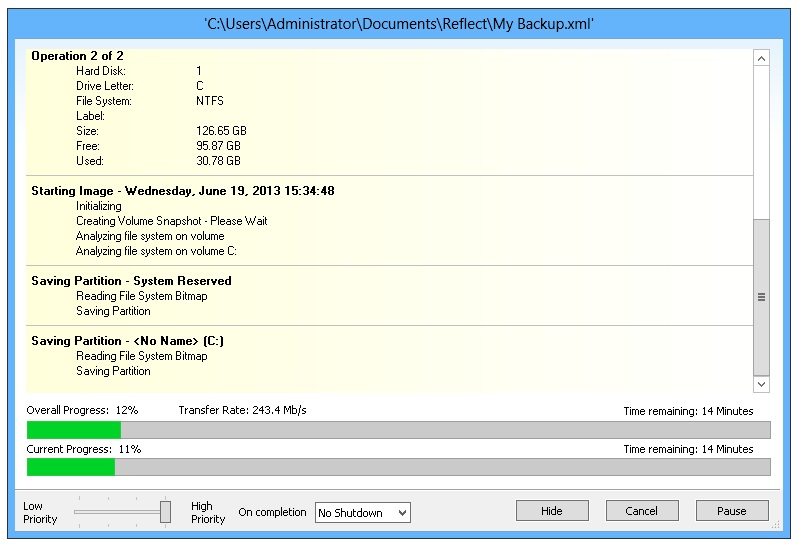Click the 'Current Progress: 11%' label
This screenshot has width=798, height=546.
[83, 449]
